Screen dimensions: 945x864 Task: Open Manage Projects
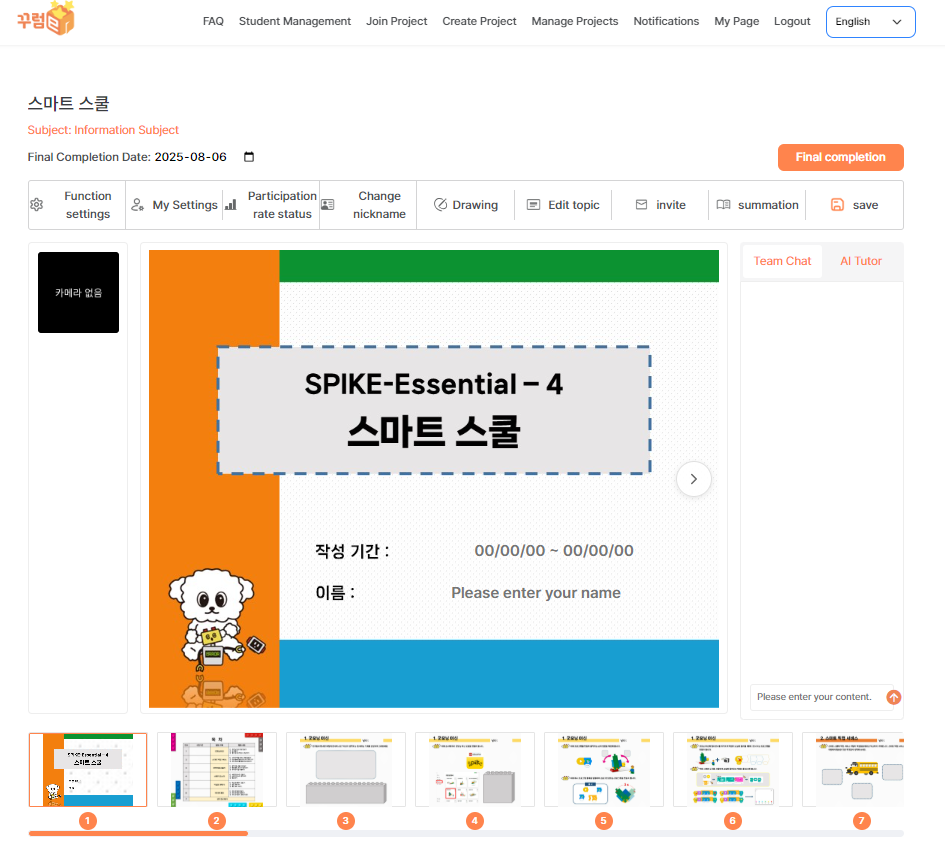[575, 21]
